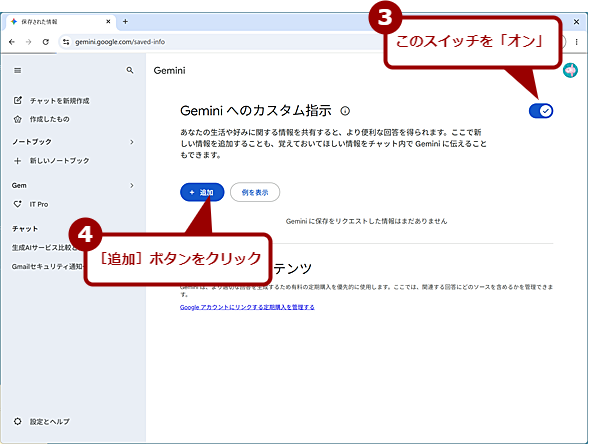This screenshot has height=445, width=589.
Task: Open the user profile avatar
Action: click(570, 71)
